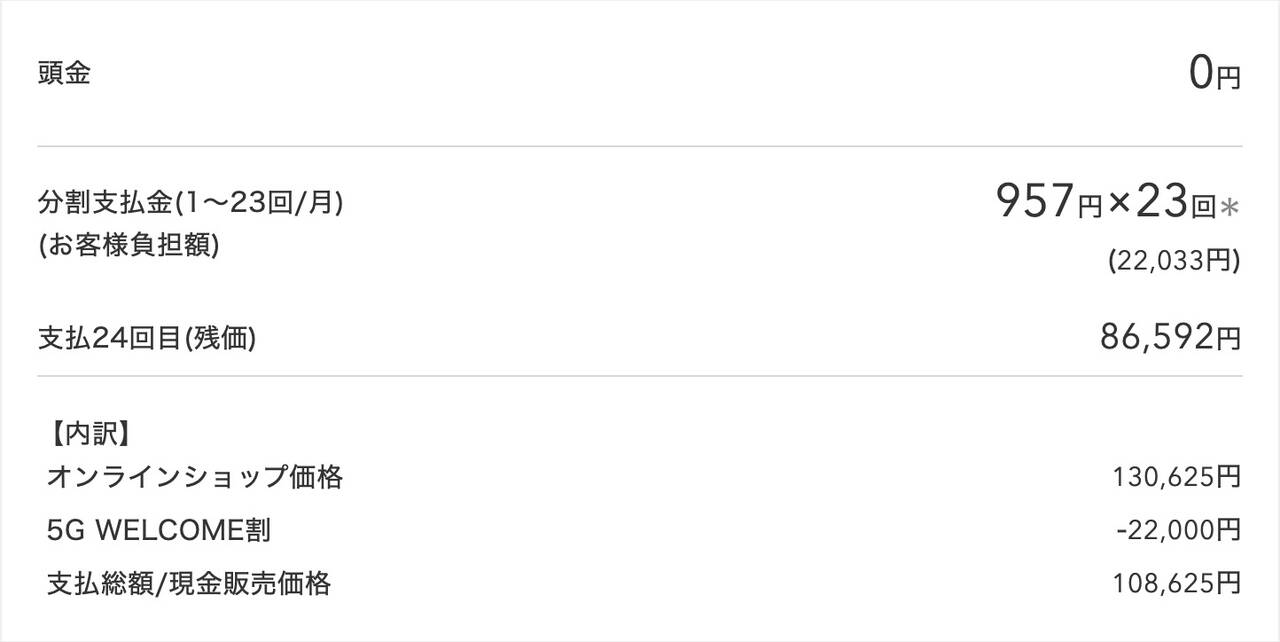
Task: Click the divider line above 【内訳】
Action: tap(640, 376)
